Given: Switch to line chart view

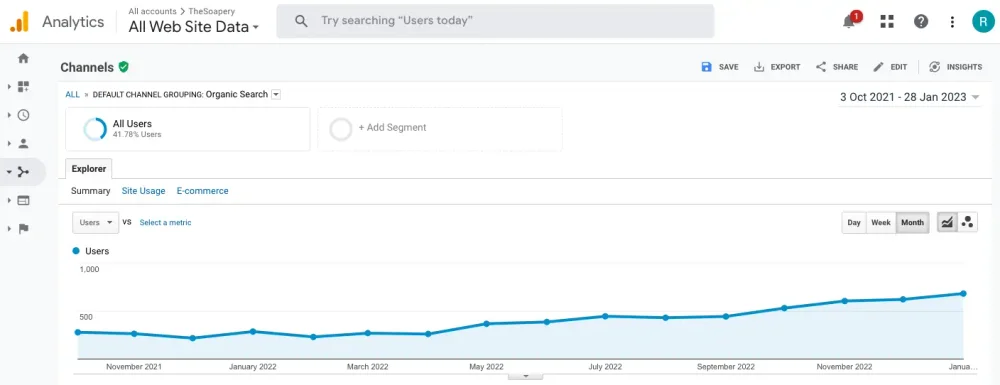Looking at the screenshot, I should [x=947, y=222].
